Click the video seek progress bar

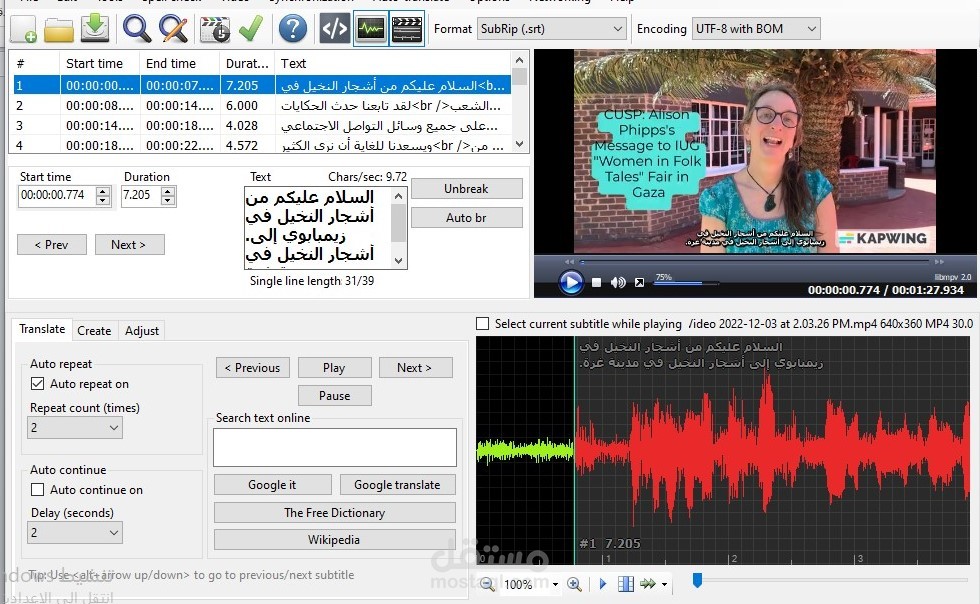[x=754, y=262]
